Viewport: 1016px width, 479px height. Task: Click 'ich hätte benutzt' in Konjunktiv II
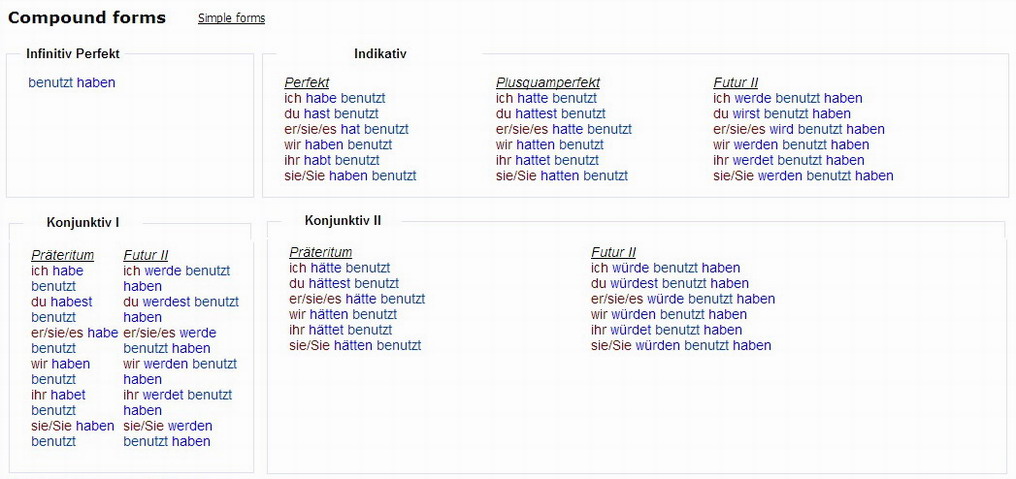click(x=339, y=268)
